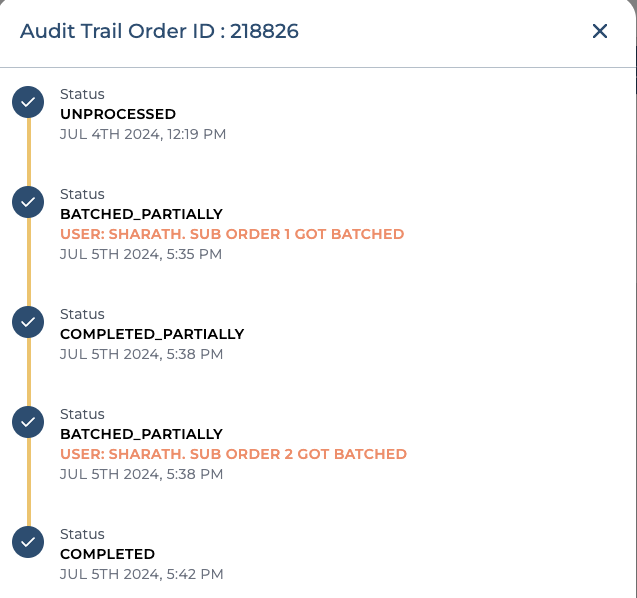The height and width of the screenshot is (598, 637).
Task: Click the Jul 4th 2024, 12:19 PM timestamp
Action: (143, 134)
